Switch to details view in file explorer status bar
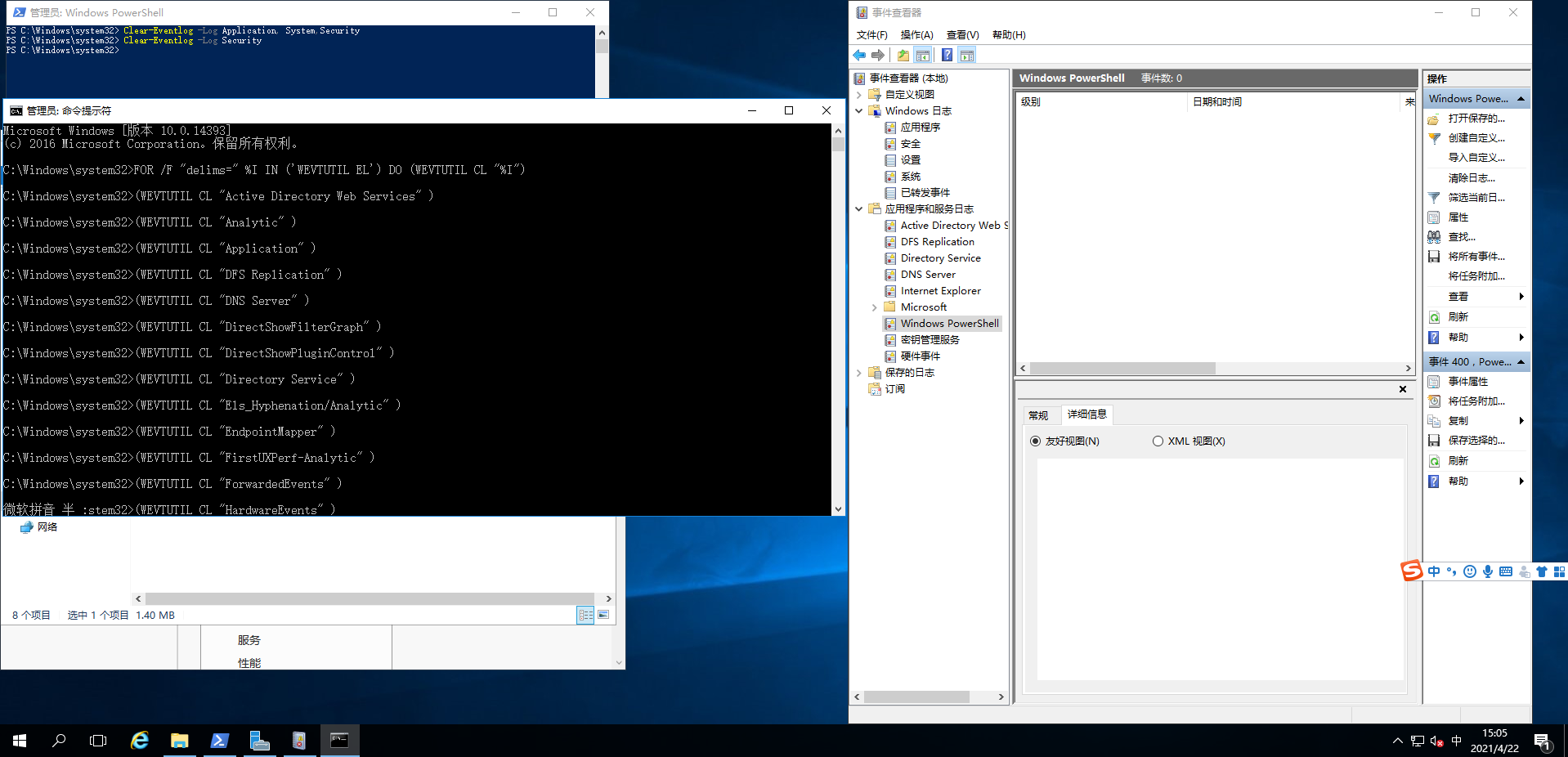Image resolution: width=1568 pixels, height=757 pixels. pyautogui.click(x=585, y=615)
